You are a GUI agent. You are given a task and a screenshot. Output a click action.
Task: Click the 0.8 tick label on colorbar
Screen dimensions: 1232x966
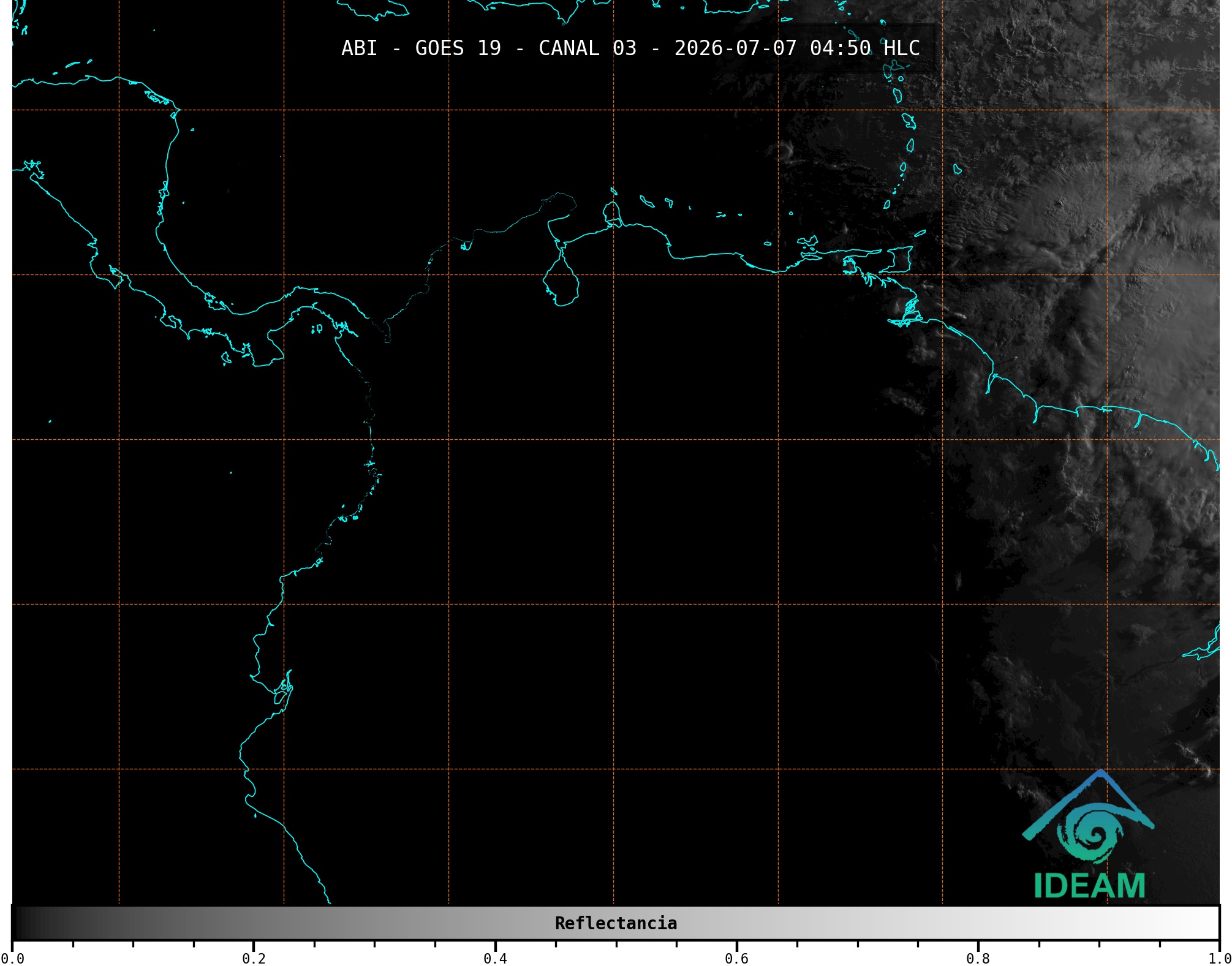coord(978,958)
